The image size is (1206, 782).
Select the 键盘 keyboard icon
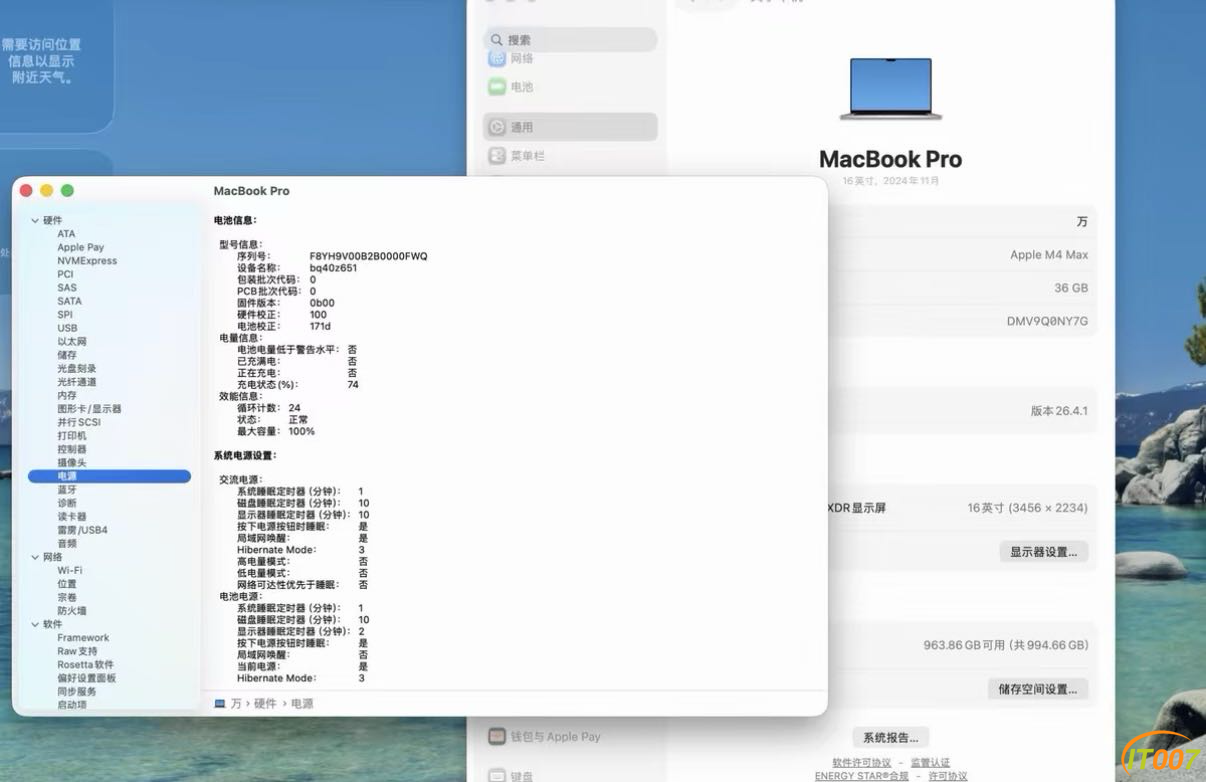(497, 775)
